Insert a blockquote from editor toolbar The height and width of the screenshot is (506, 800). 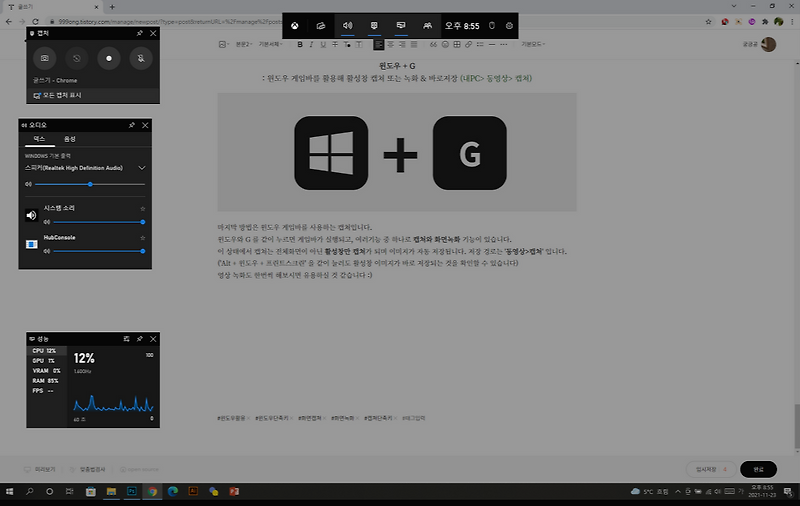(x=433, y=44)
